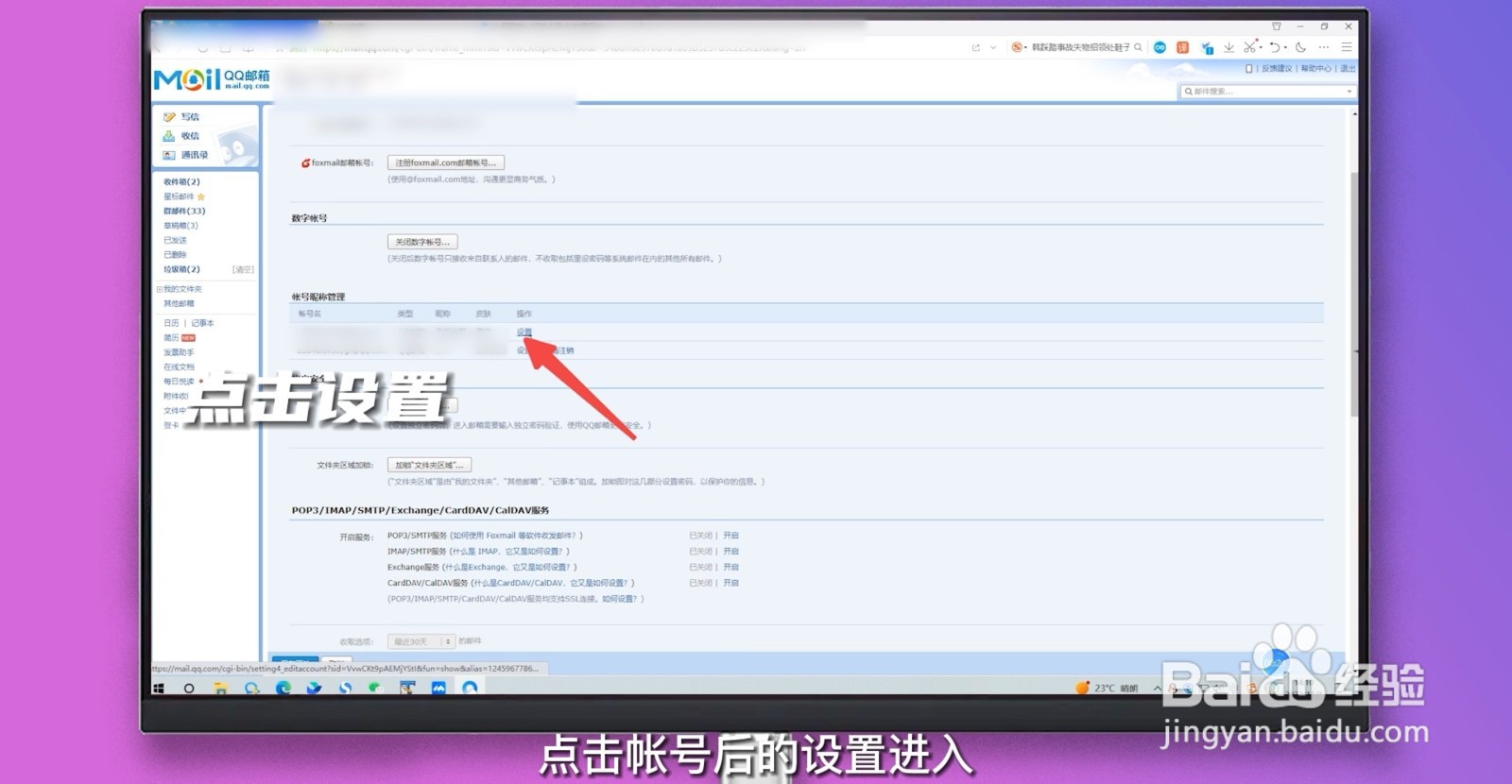The height and width of the screenshot is (784, 1512).
Task: Click the browser address bar search field
Action: tap(1082, 47)
